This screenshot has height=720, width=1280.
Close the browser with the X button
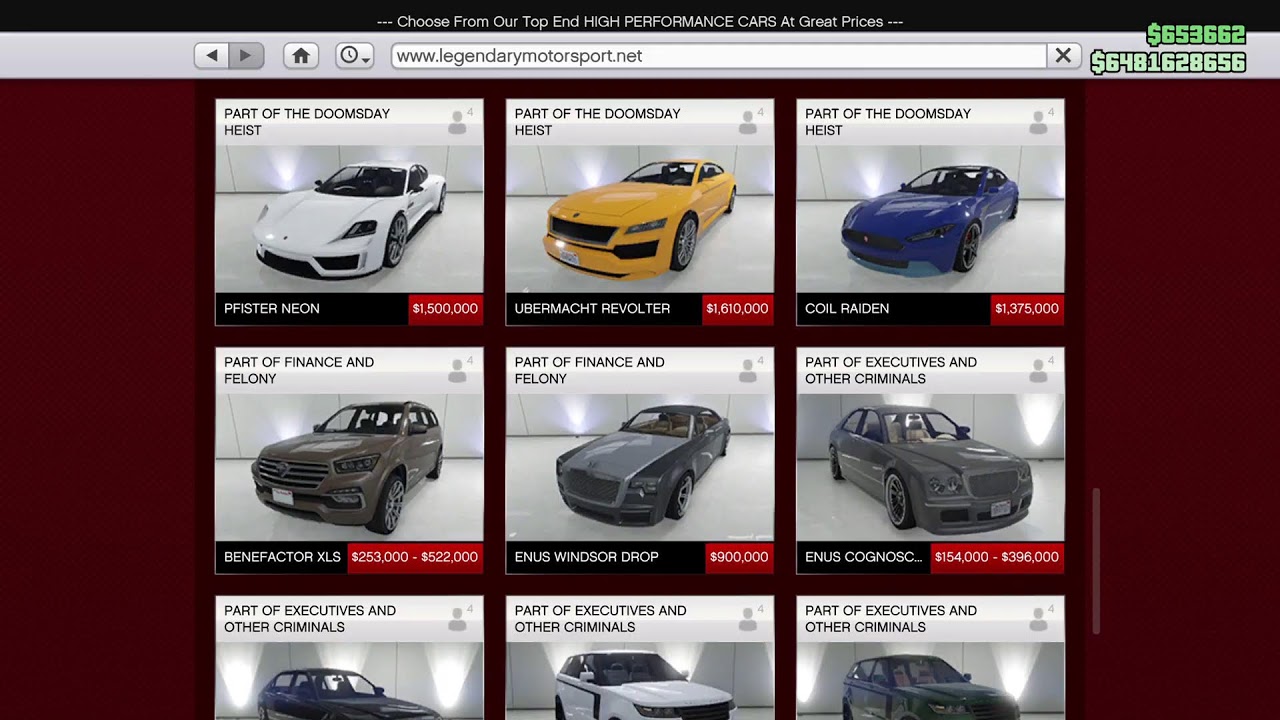point(1063,56)
